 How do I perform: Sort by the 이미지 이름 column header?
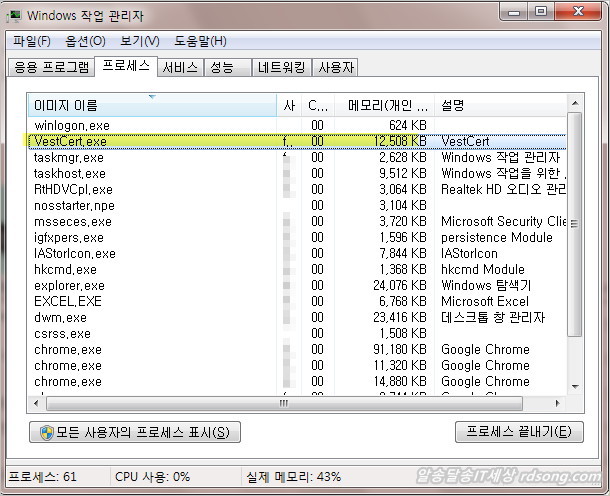[150, 105]
